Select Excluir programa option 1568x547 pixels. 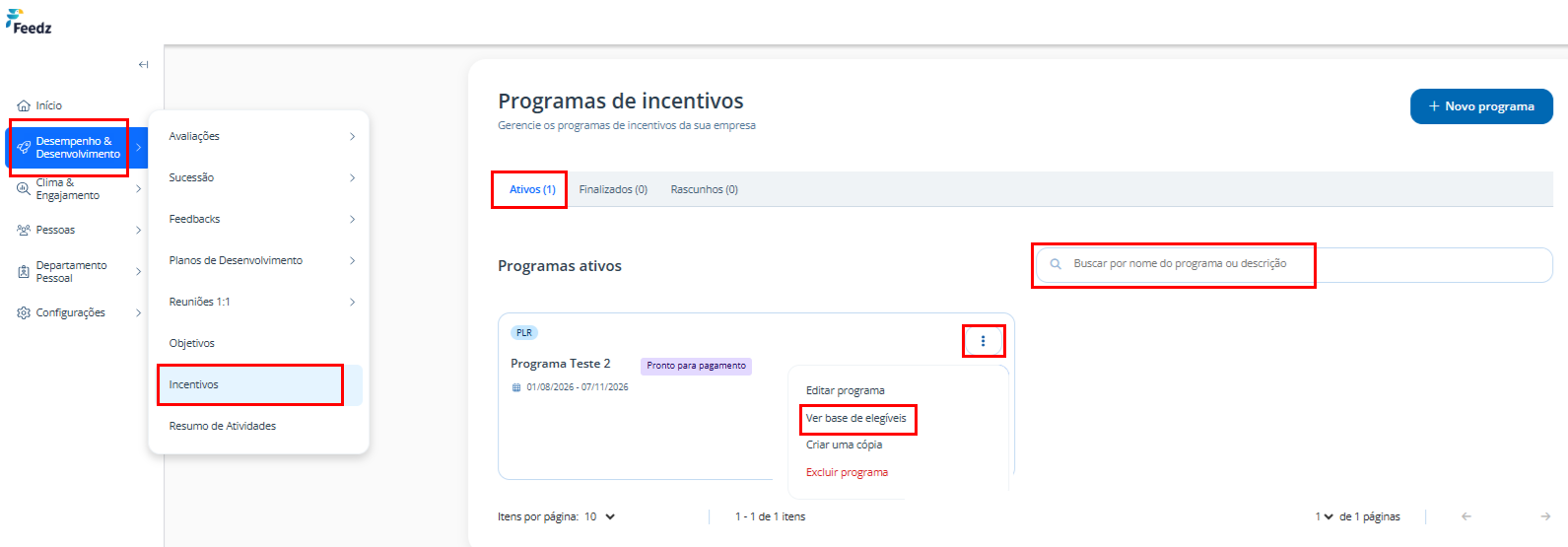point(847,472)
